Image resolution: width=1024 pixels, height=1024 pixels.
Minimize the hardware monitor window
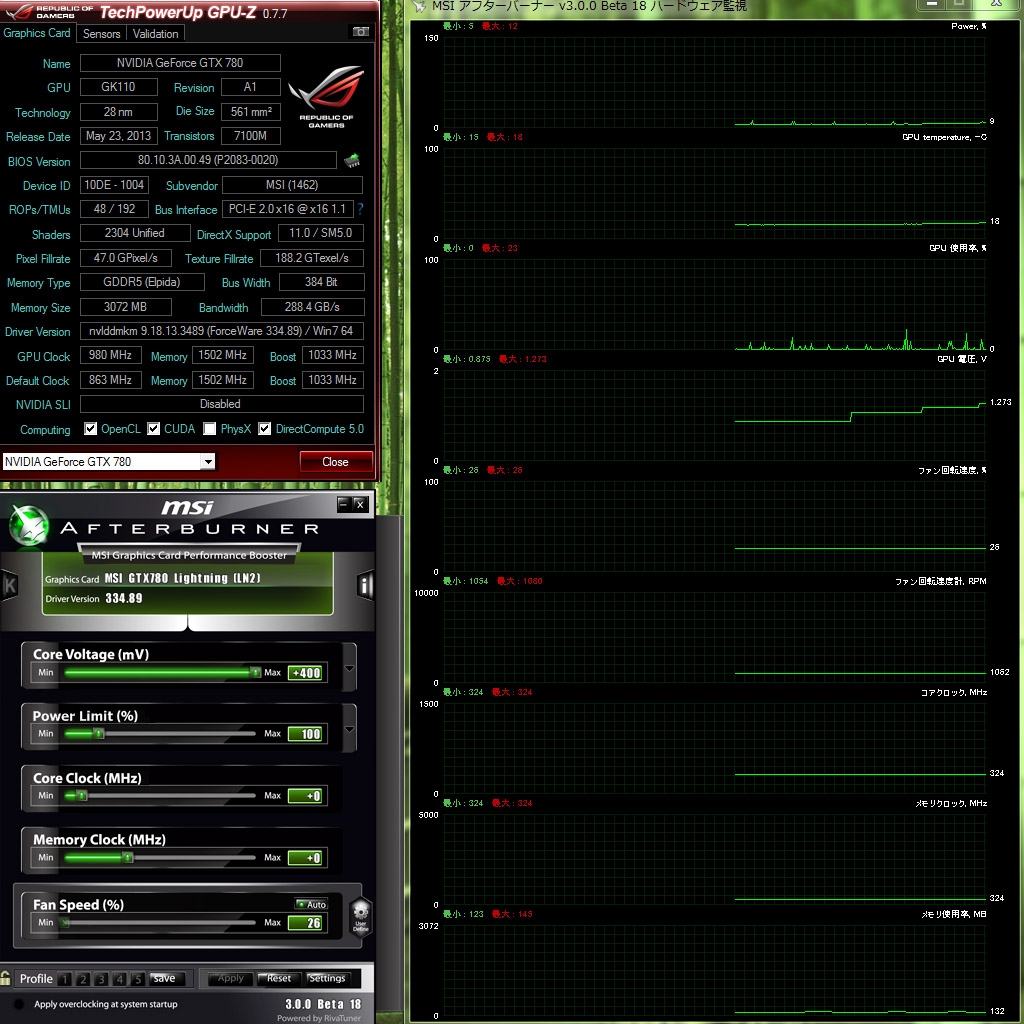point(932,4)
